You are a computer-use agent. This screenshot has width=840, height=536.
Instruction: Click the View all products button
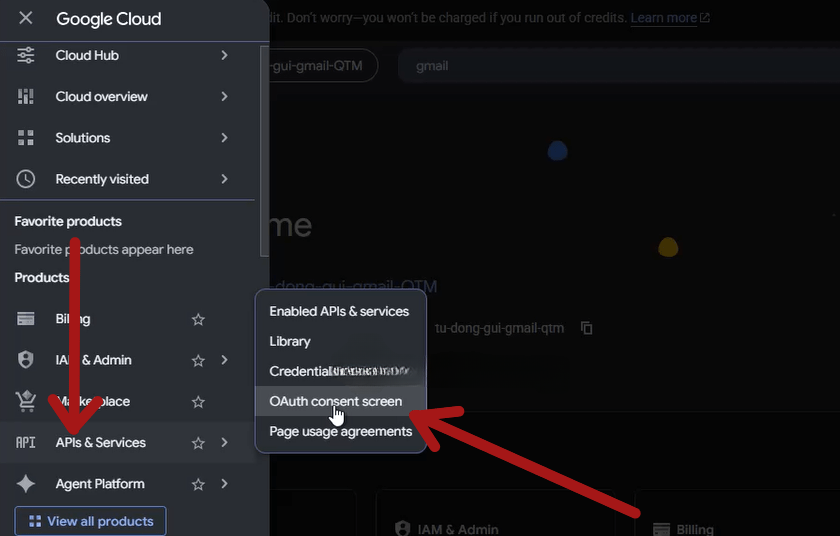(91, 521)
